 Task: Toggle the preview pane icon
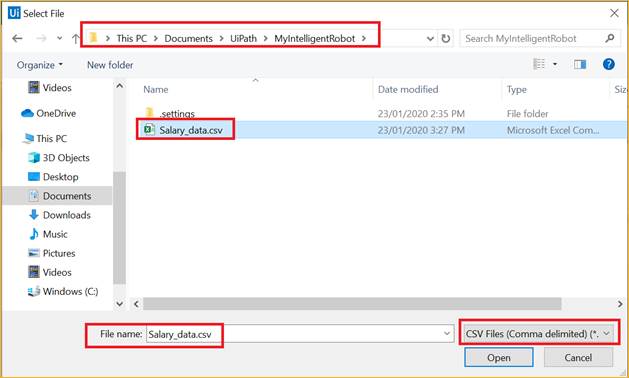point(580,65)
